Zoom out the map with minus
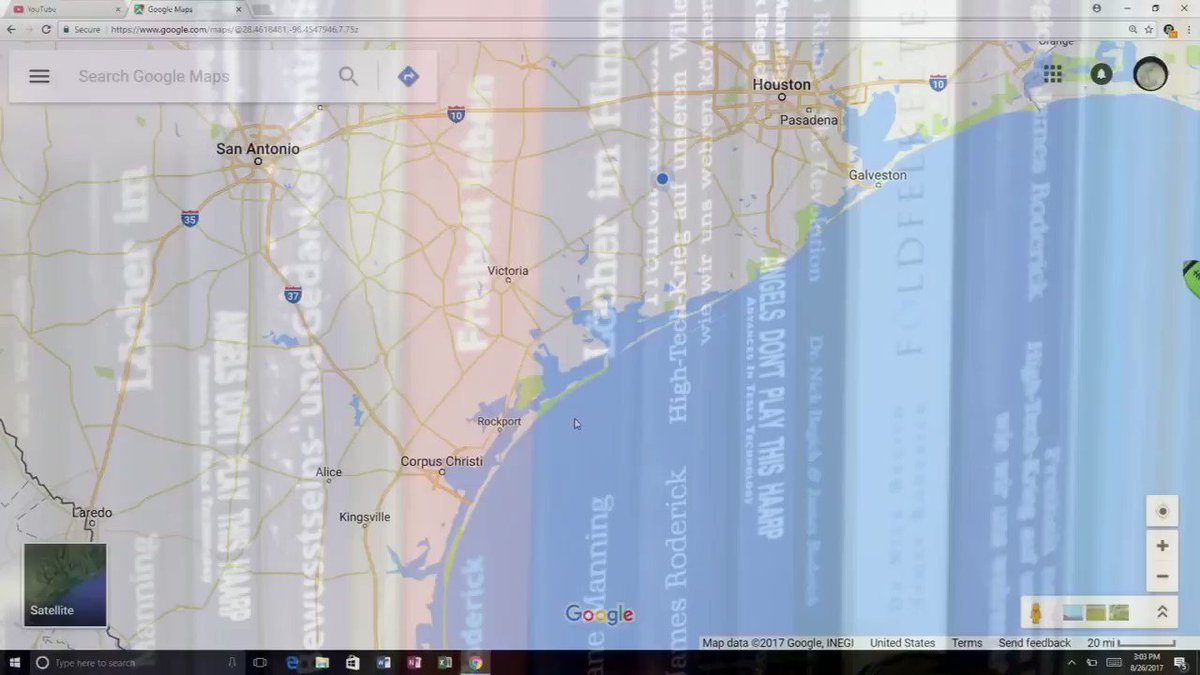 1162,576
